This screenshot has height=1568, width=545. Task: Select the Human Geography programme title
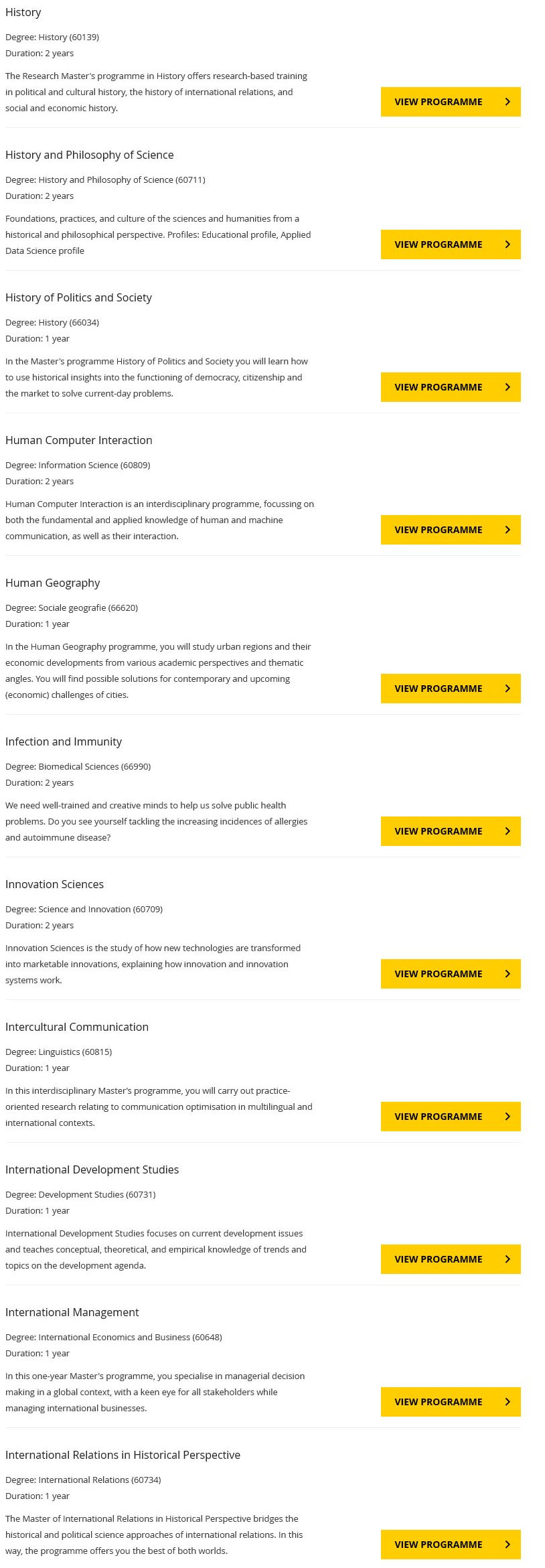[53, 583]
